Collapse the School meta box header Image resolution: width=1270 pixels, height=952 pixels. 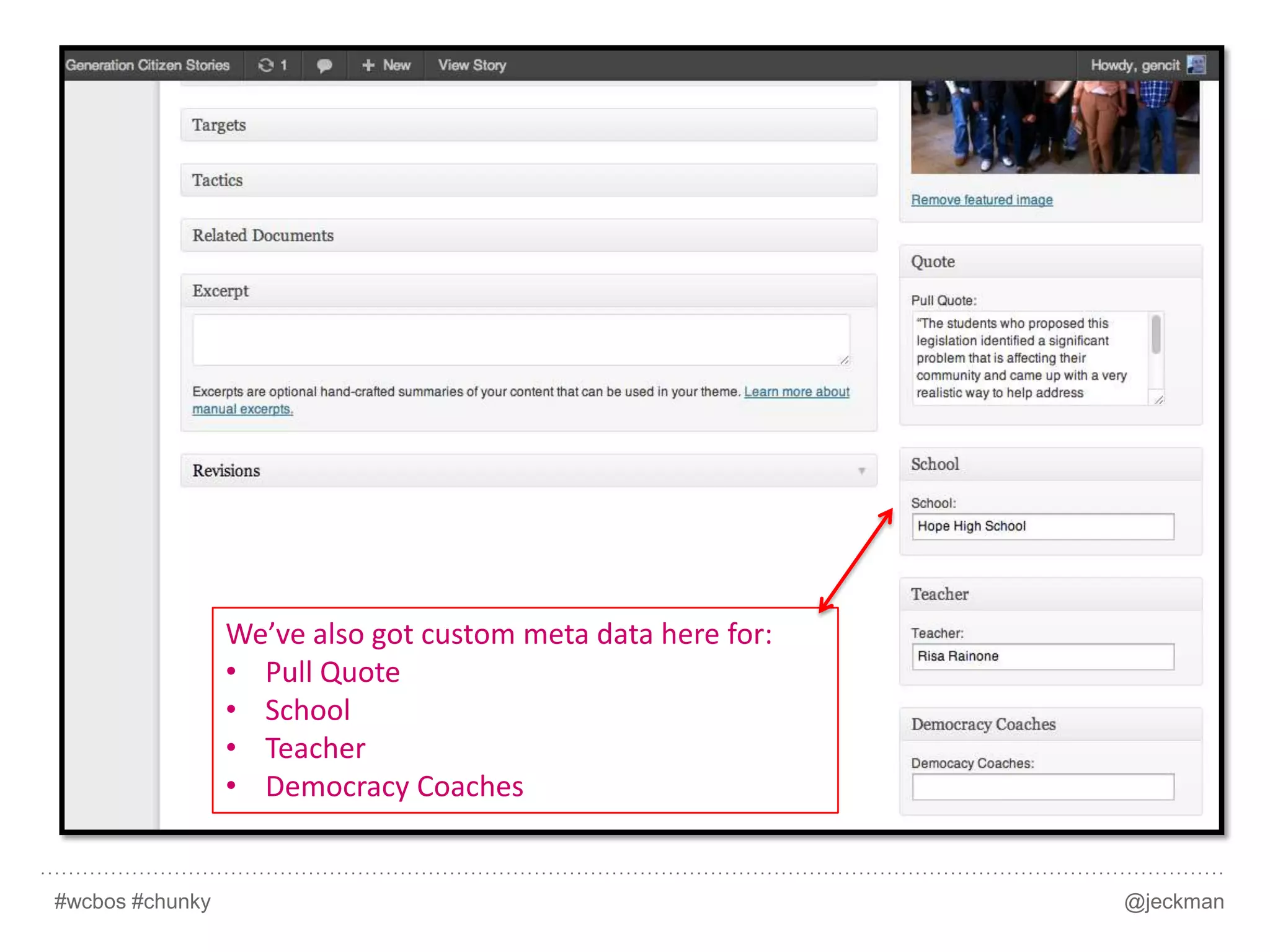(x=1050, y=464)
